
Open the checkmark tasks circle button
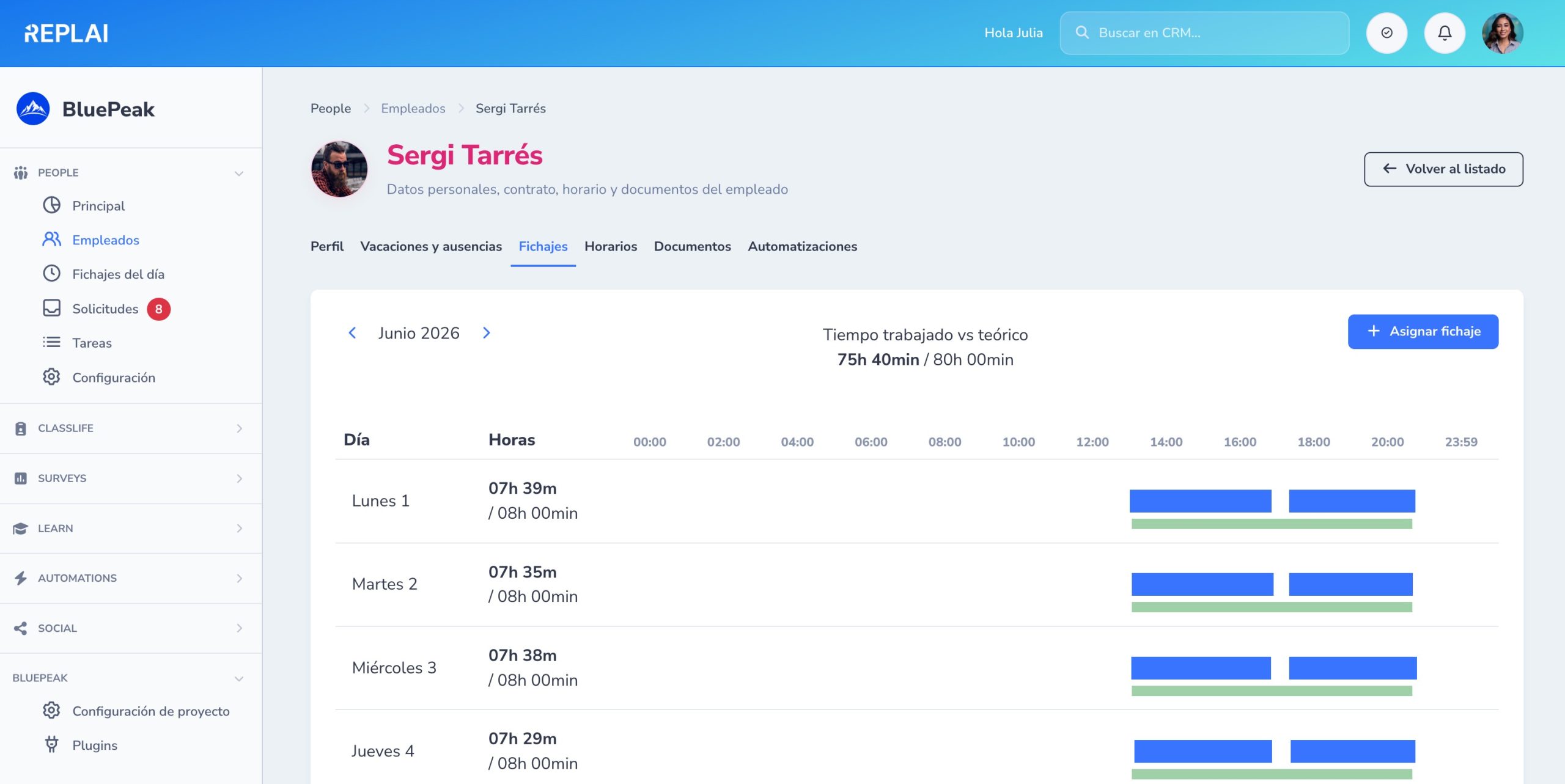[x=1386, y=33]
